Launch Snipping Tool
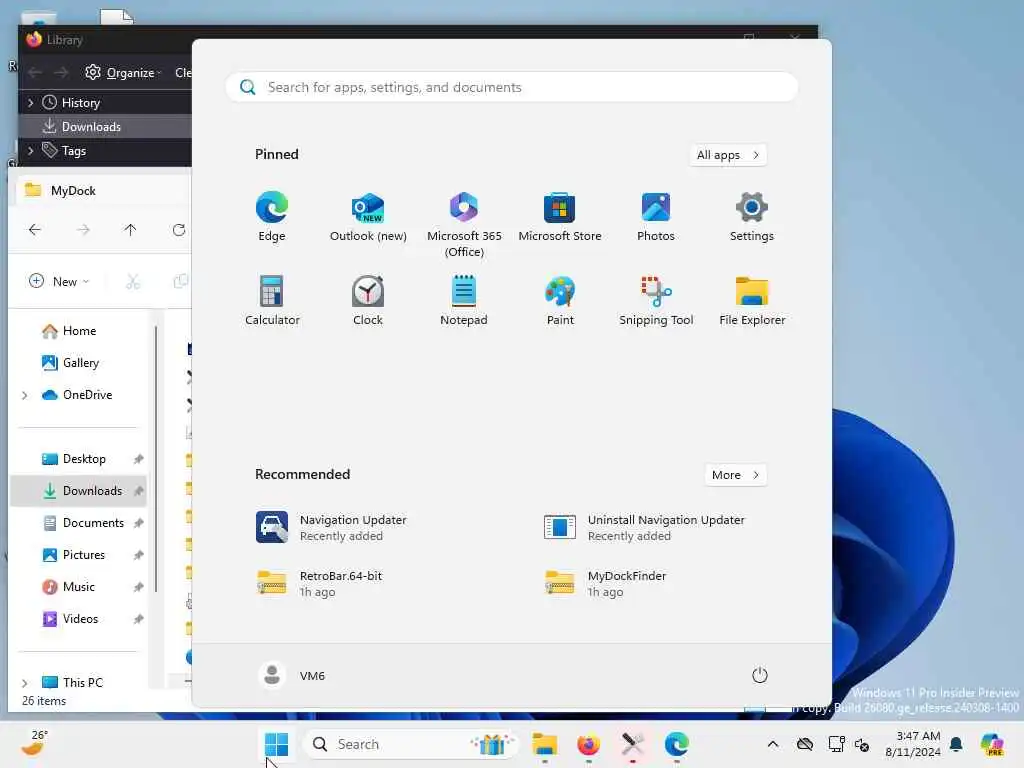Screen dimensions: 1024x768 tap(656, 300)
